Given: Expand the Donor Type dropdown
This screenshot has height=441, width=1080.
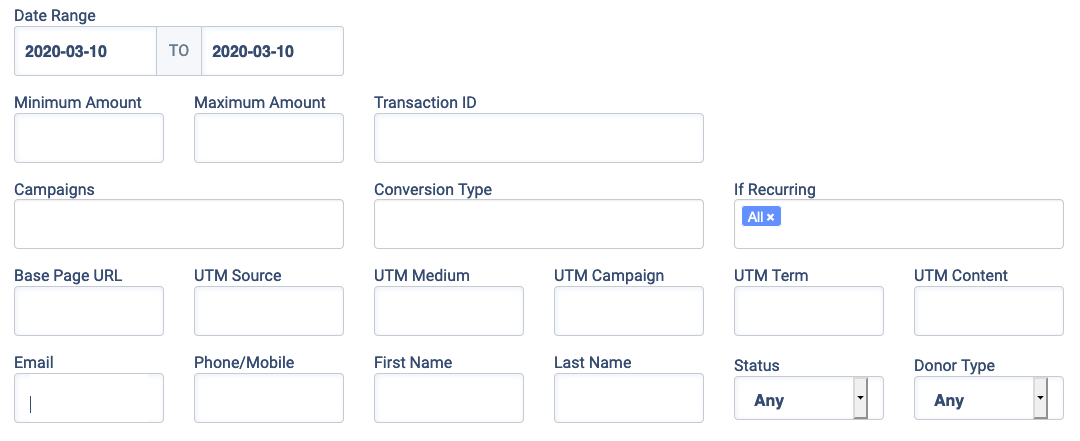Looking at the screenshot, I should (x=988, y=399).
